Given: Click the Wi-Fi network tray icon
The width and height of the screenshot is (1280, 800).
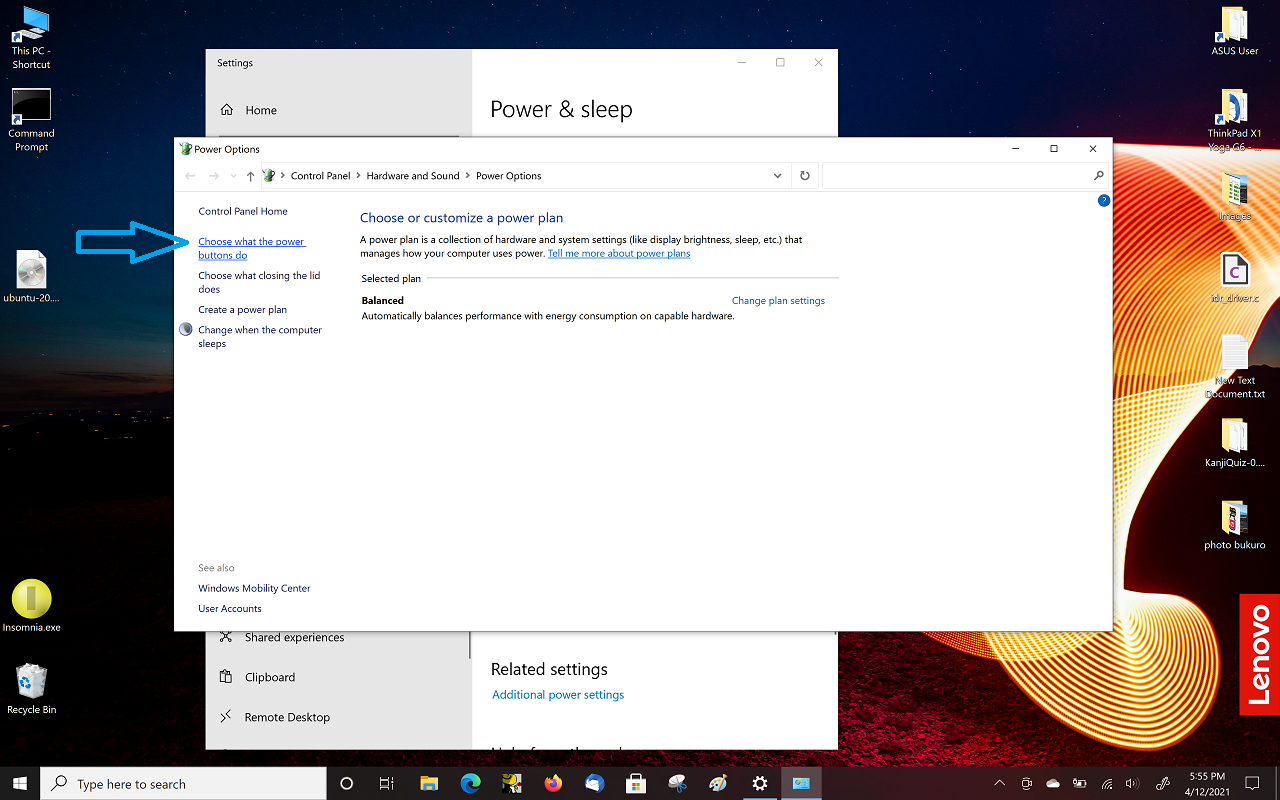Looking at the screenshot, I should click(x=1106, y=783).
